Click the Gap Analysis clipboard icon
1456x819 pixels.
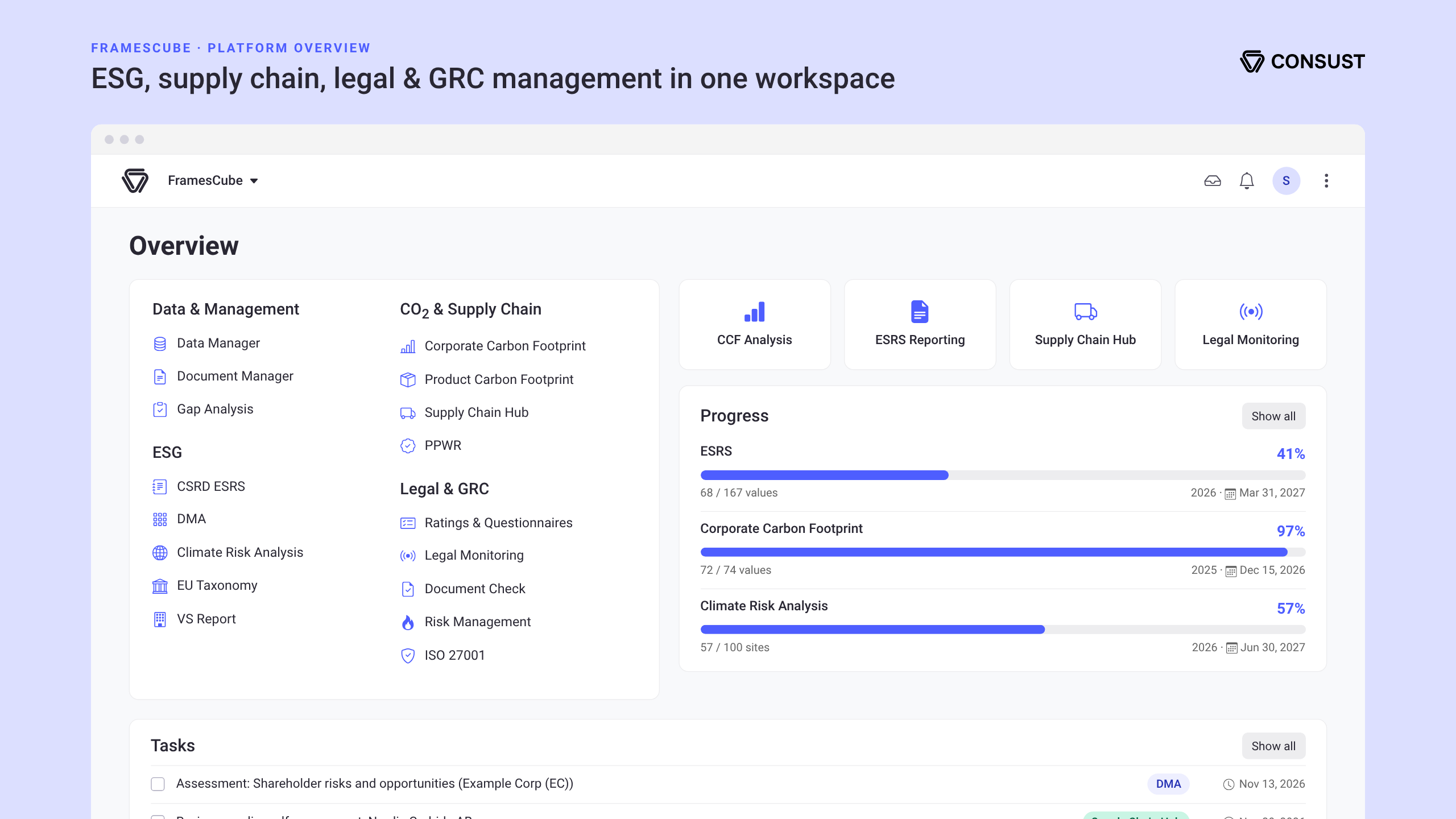point(160,409)
